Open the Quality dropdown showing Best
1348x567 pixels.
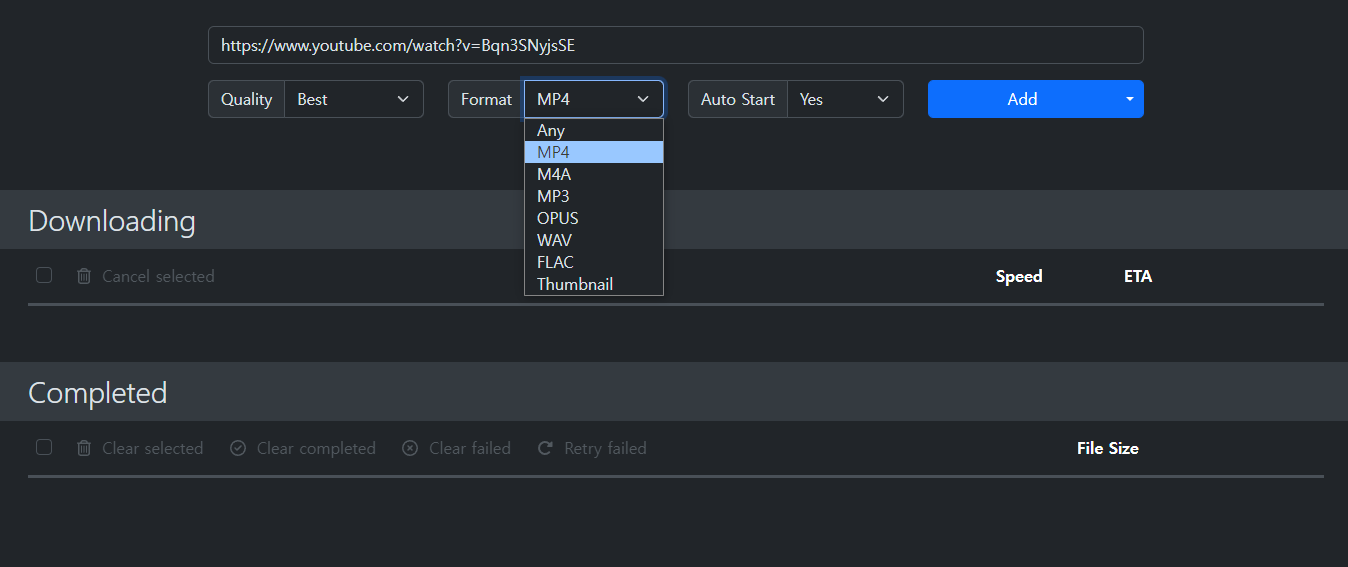click(x=354, y=99)
